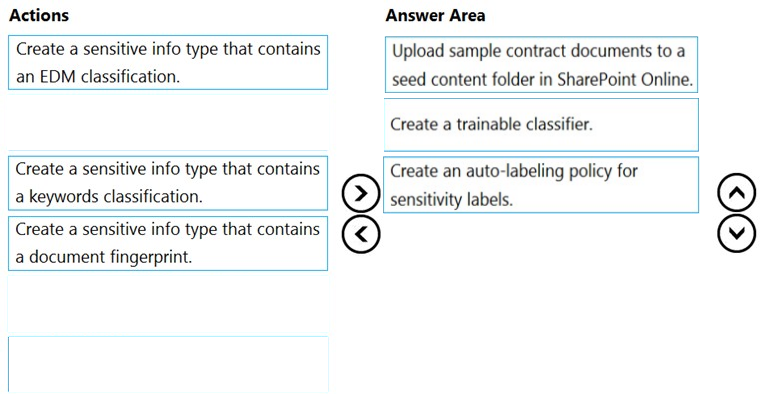Select the document fingerprint action

(x=168, y=243)
